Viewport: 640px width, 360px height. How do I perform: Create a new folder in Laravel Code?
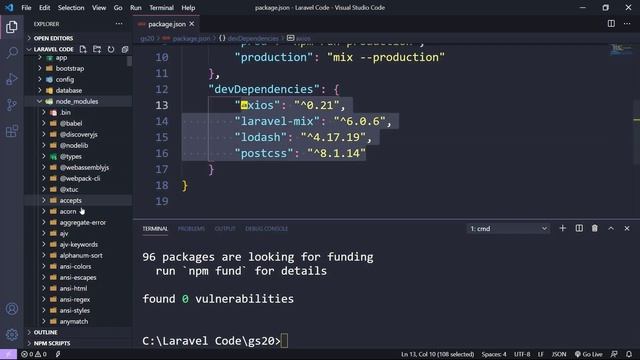tap(97, 49)
